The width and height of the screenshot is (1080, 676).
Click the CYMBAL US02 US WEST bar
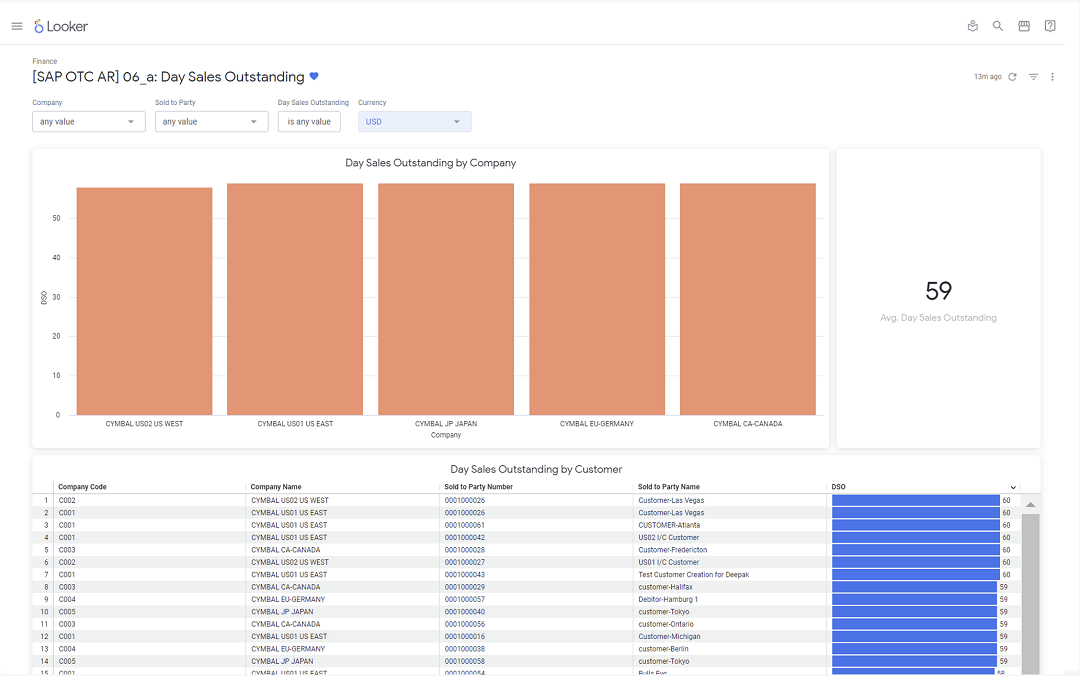tap(145, 301)
